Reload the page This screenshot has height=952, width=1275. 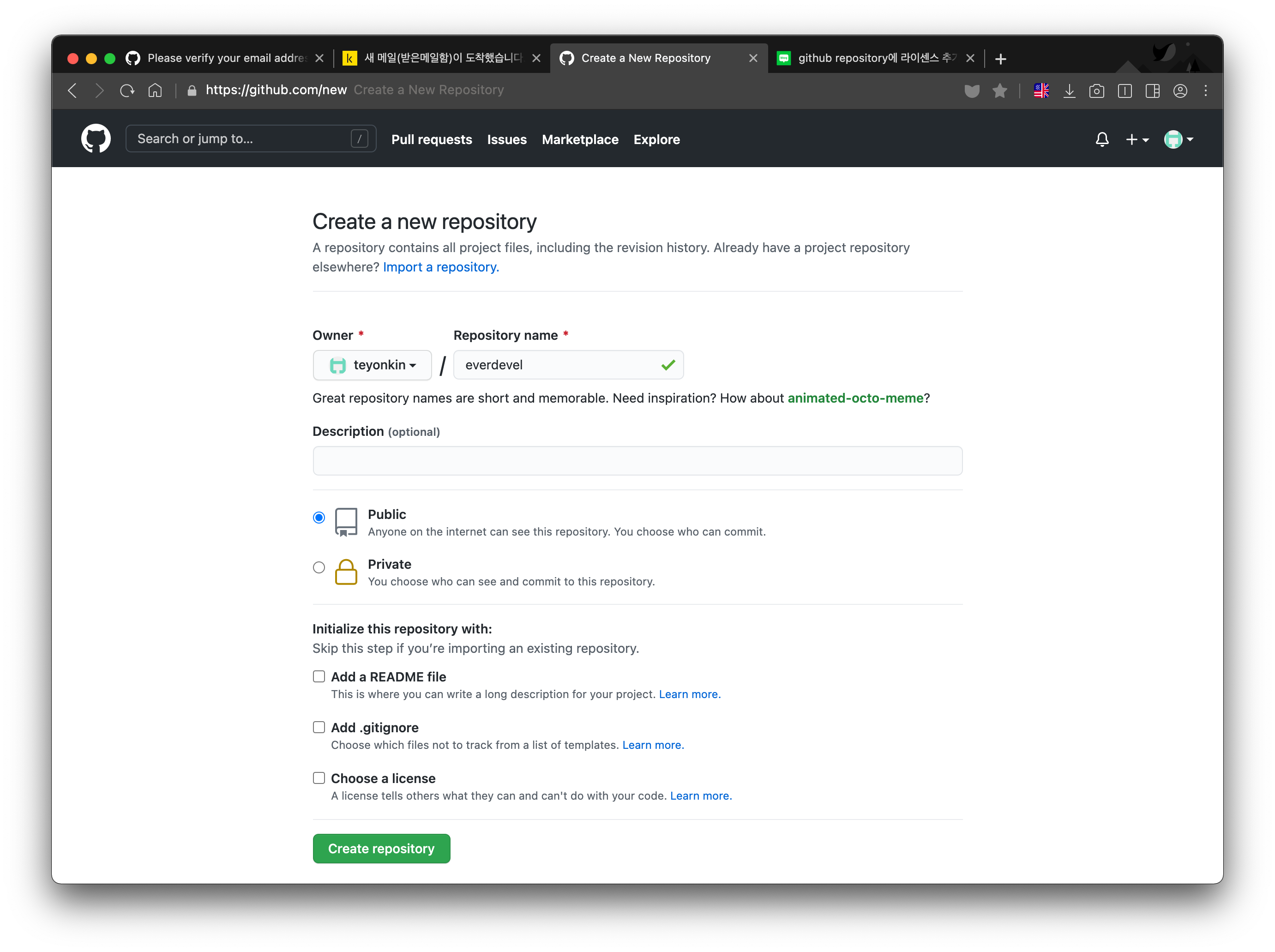tap(127, 90)
